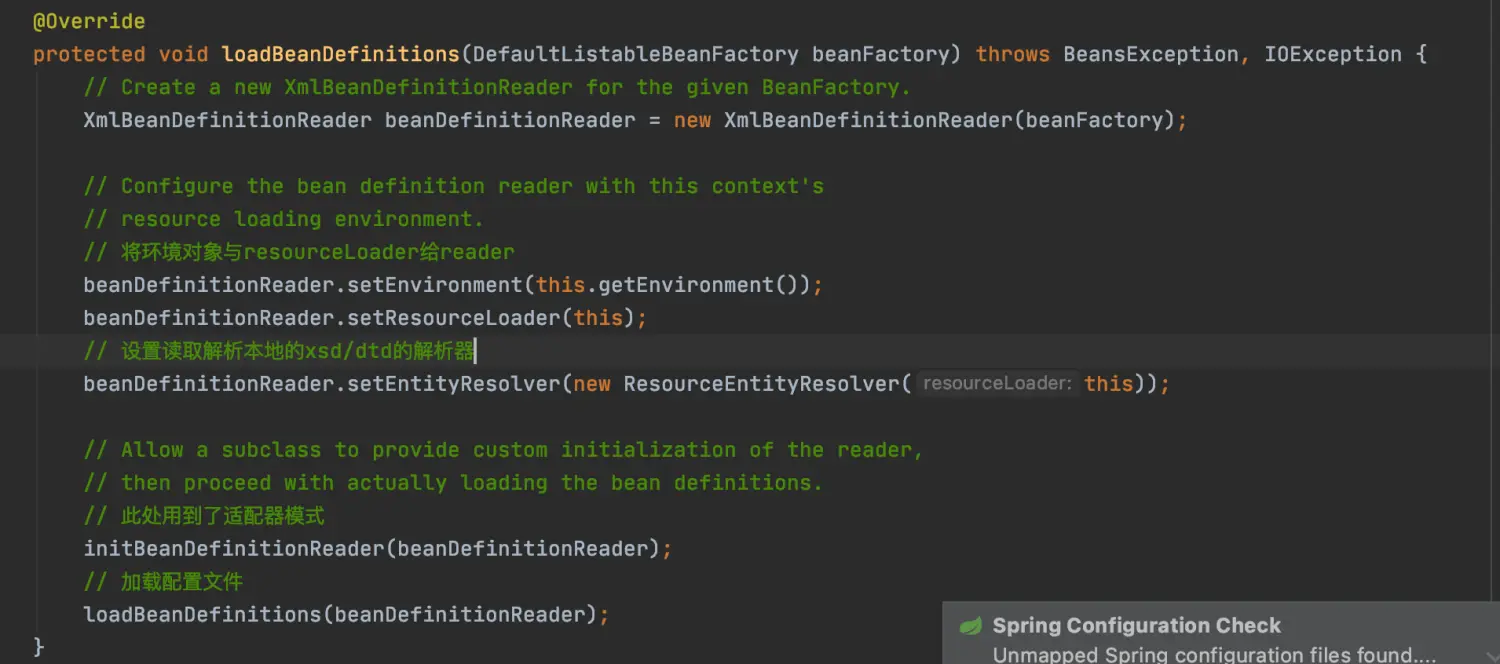Click the 'resource loading environment.' comment
1500x664 pixels.
[284, 219]
